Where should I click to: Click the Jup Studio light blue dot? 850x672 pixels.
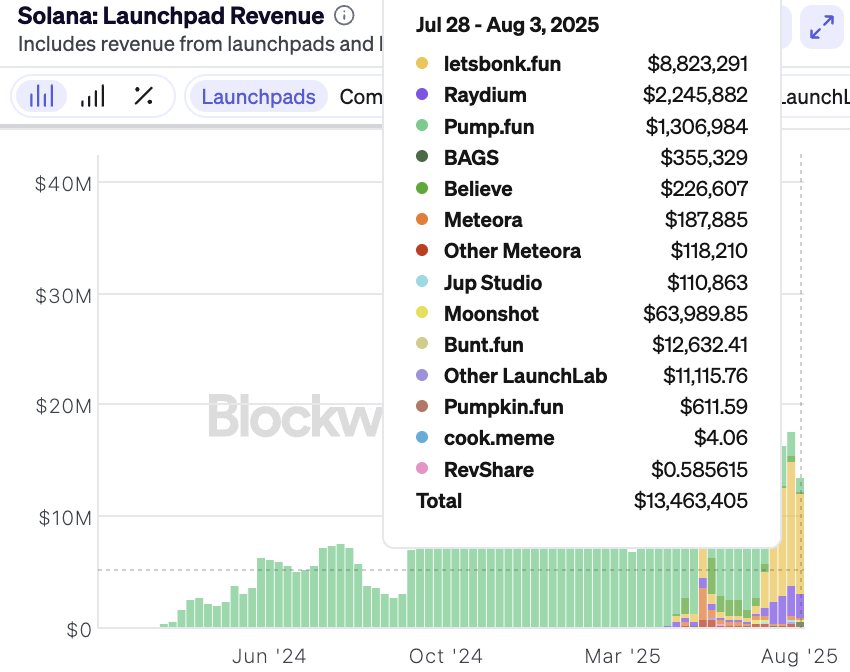click(422, 281)
